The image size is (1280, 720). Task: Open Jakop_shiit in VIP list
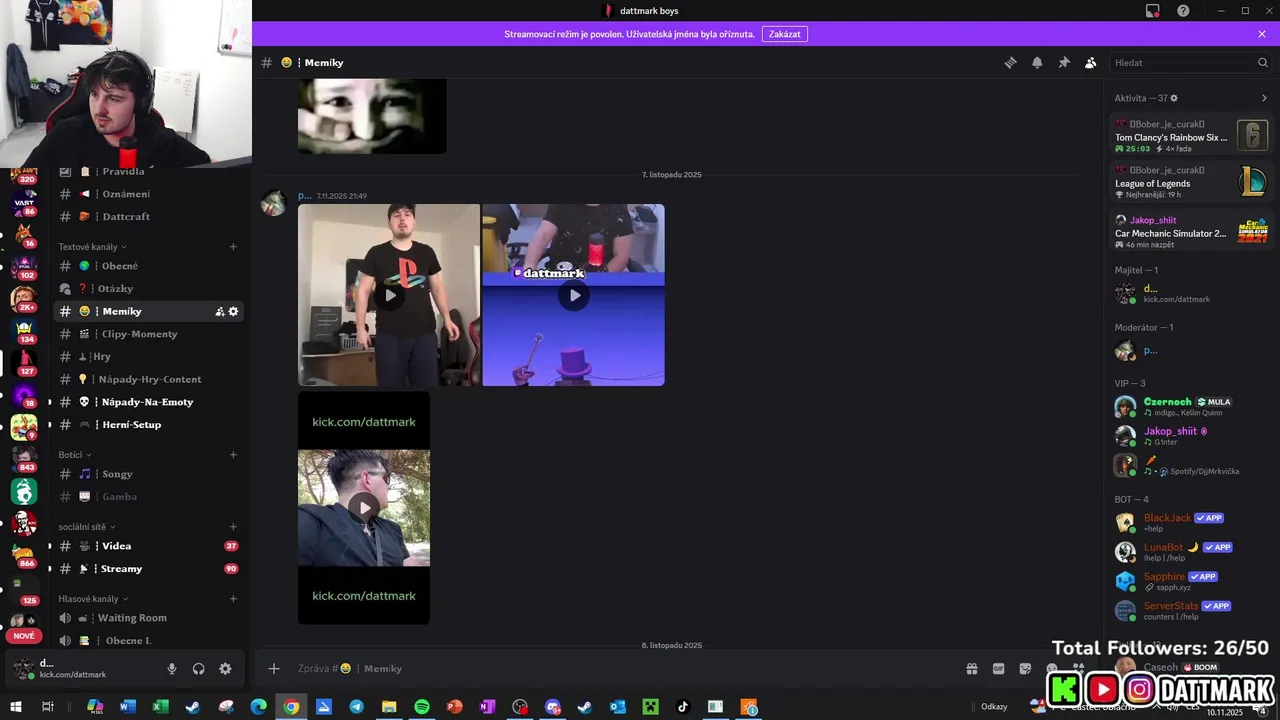(1191, 436)
